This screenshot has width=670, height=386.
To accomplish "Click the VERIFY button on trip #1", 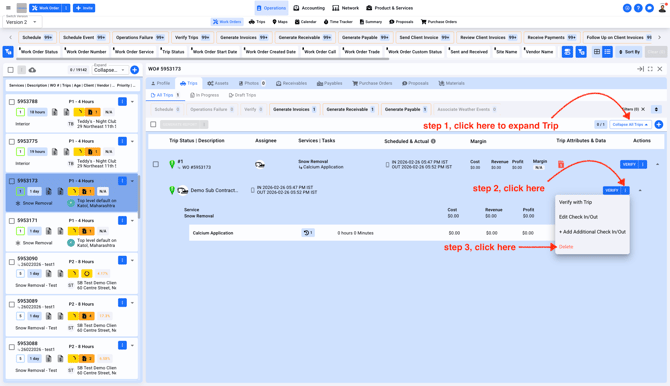I will (629, 164).
